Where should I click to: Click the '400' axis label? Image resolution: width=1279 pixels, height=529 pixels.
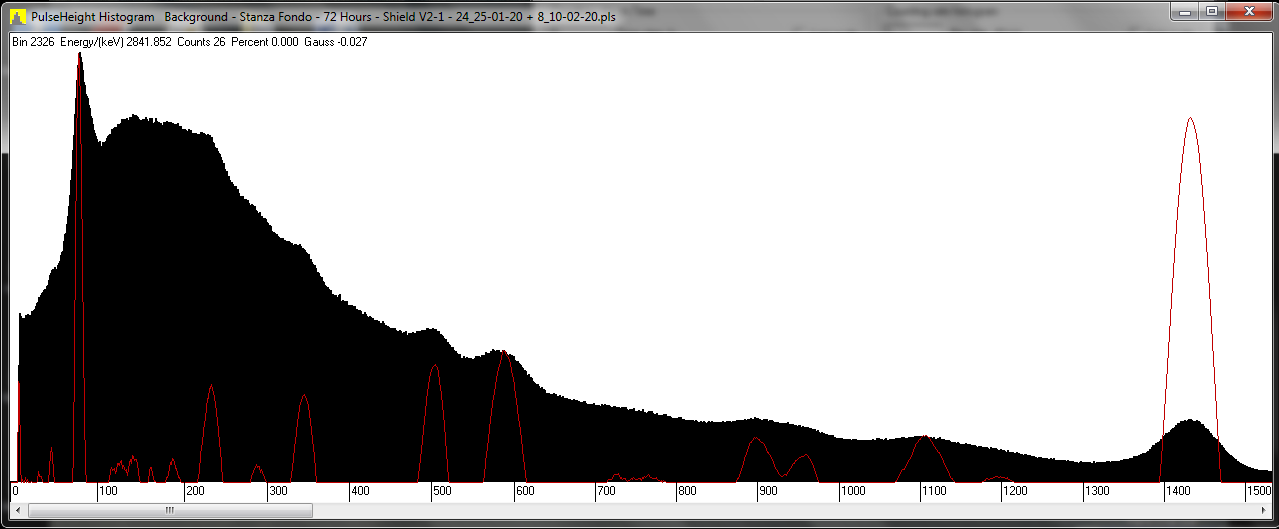[x=360, y=491]
